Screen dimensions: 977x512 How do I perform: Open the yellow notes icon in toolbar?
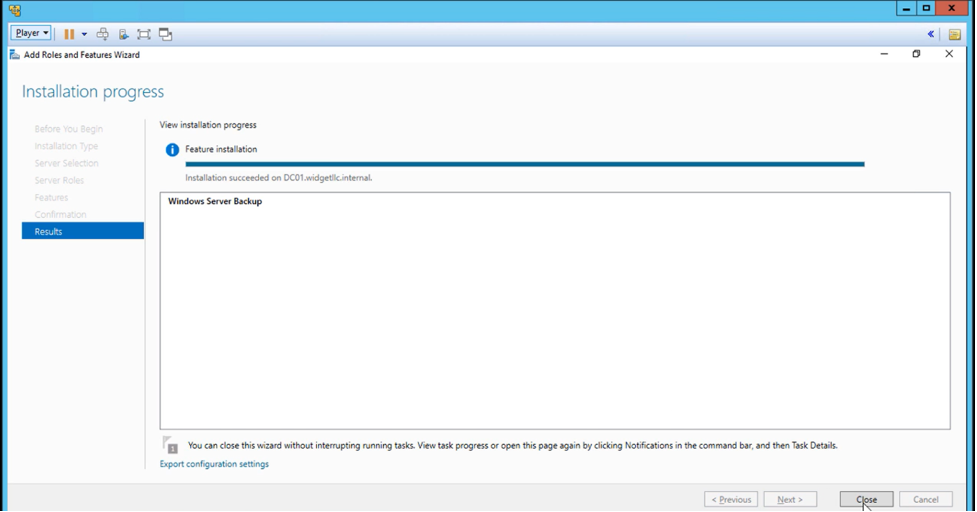955,34
